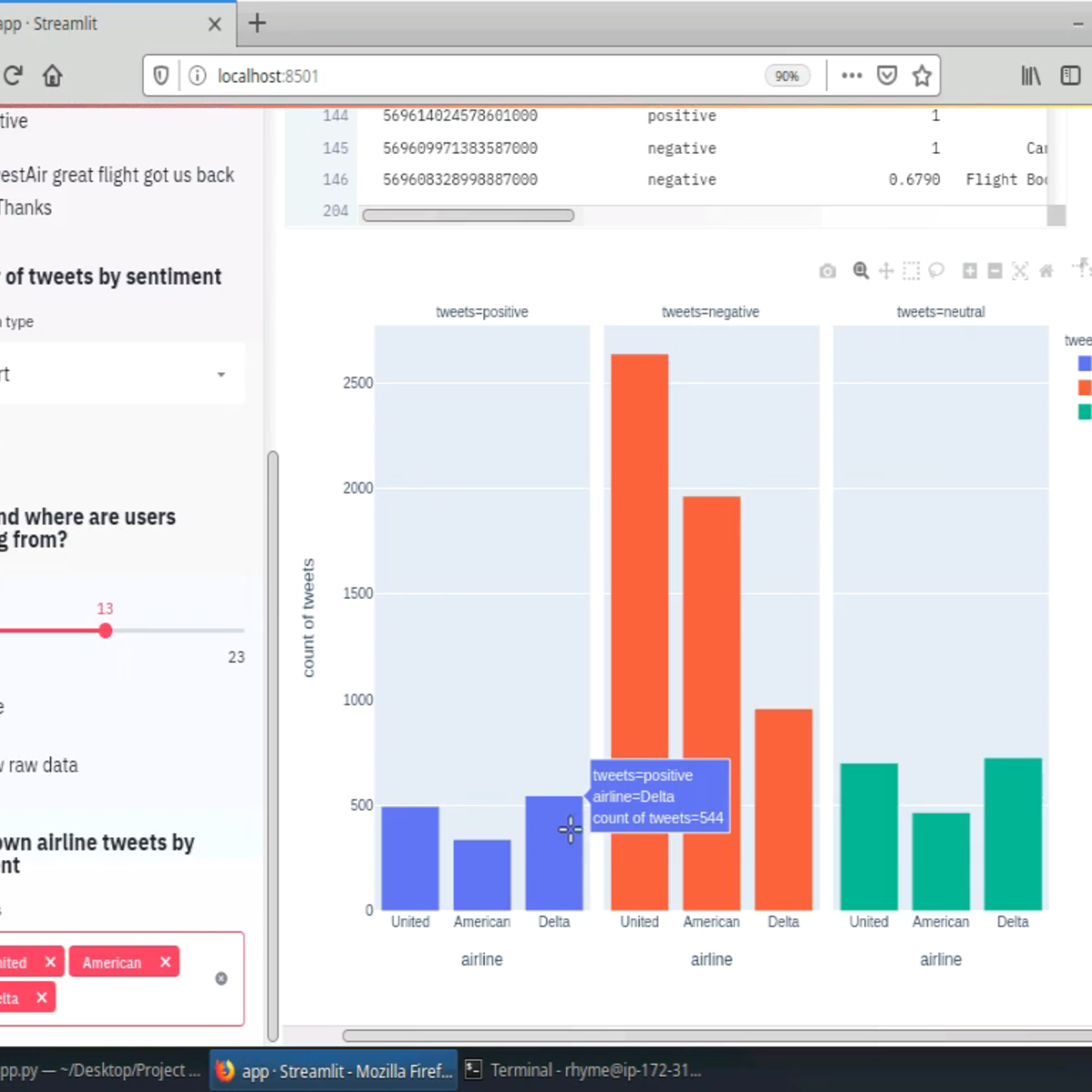Clear all selected airlines with the circular x

220,978
